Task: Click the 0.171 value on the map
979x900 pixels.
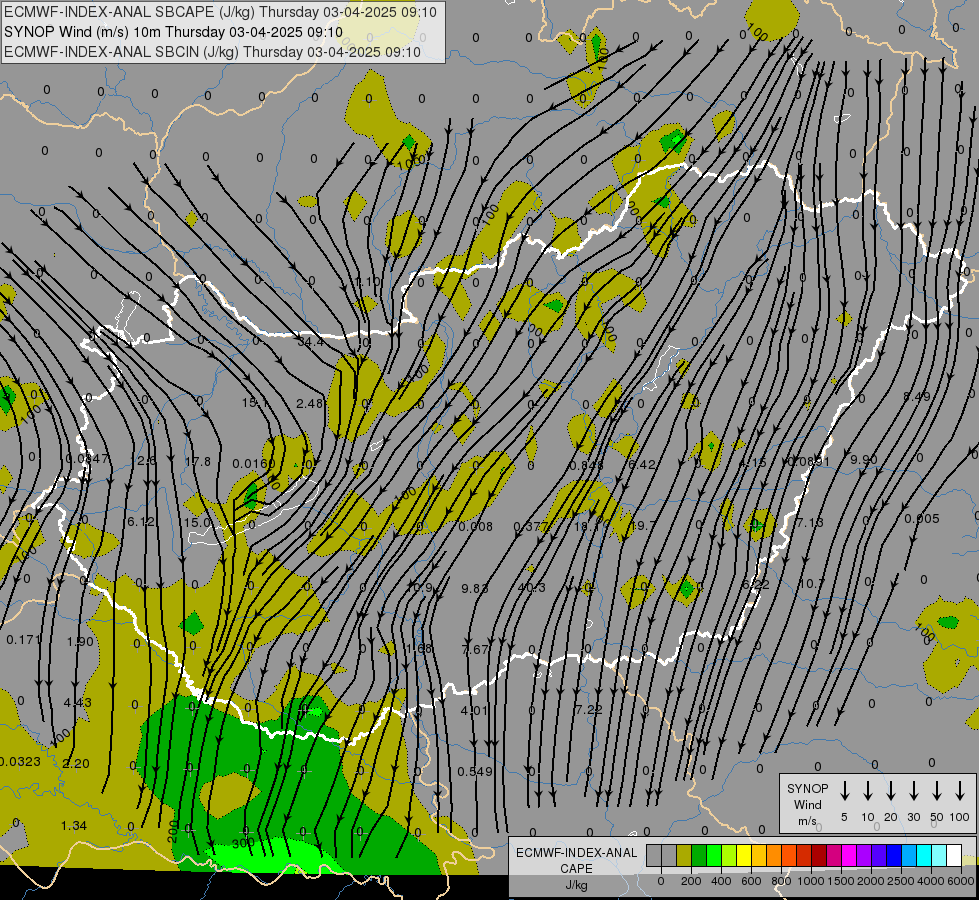Action: coord(24,640)
